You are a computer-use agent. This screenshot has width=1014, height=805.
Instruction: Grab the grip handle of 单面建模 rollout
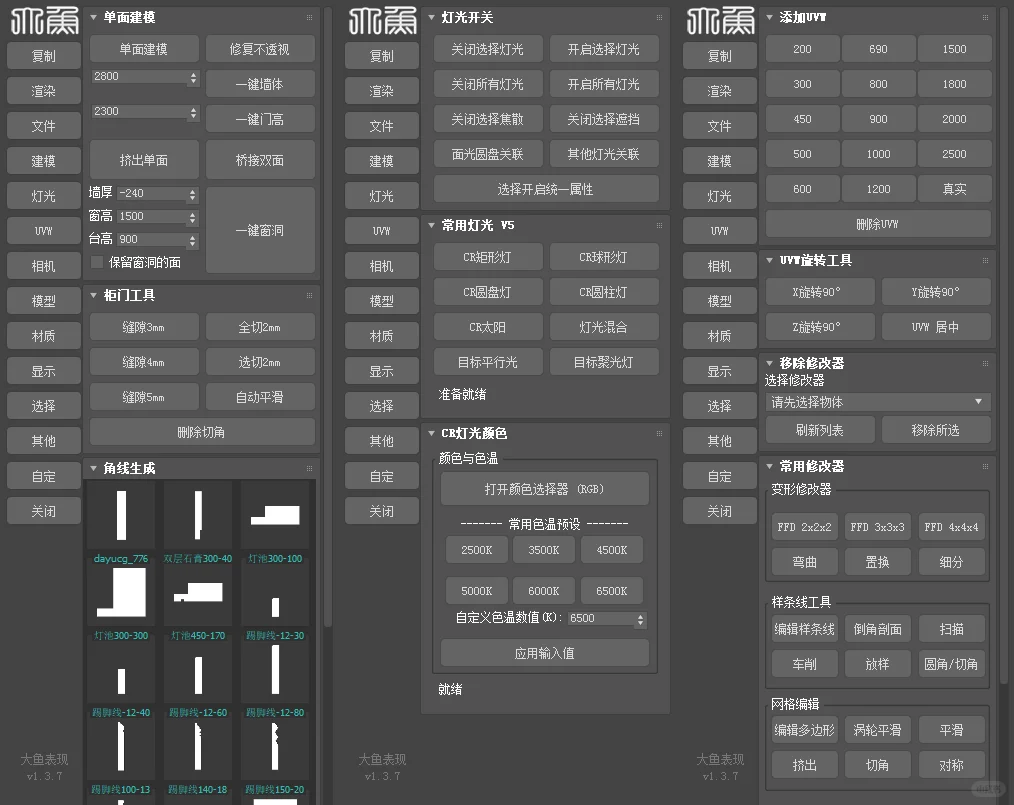[309, 17]
